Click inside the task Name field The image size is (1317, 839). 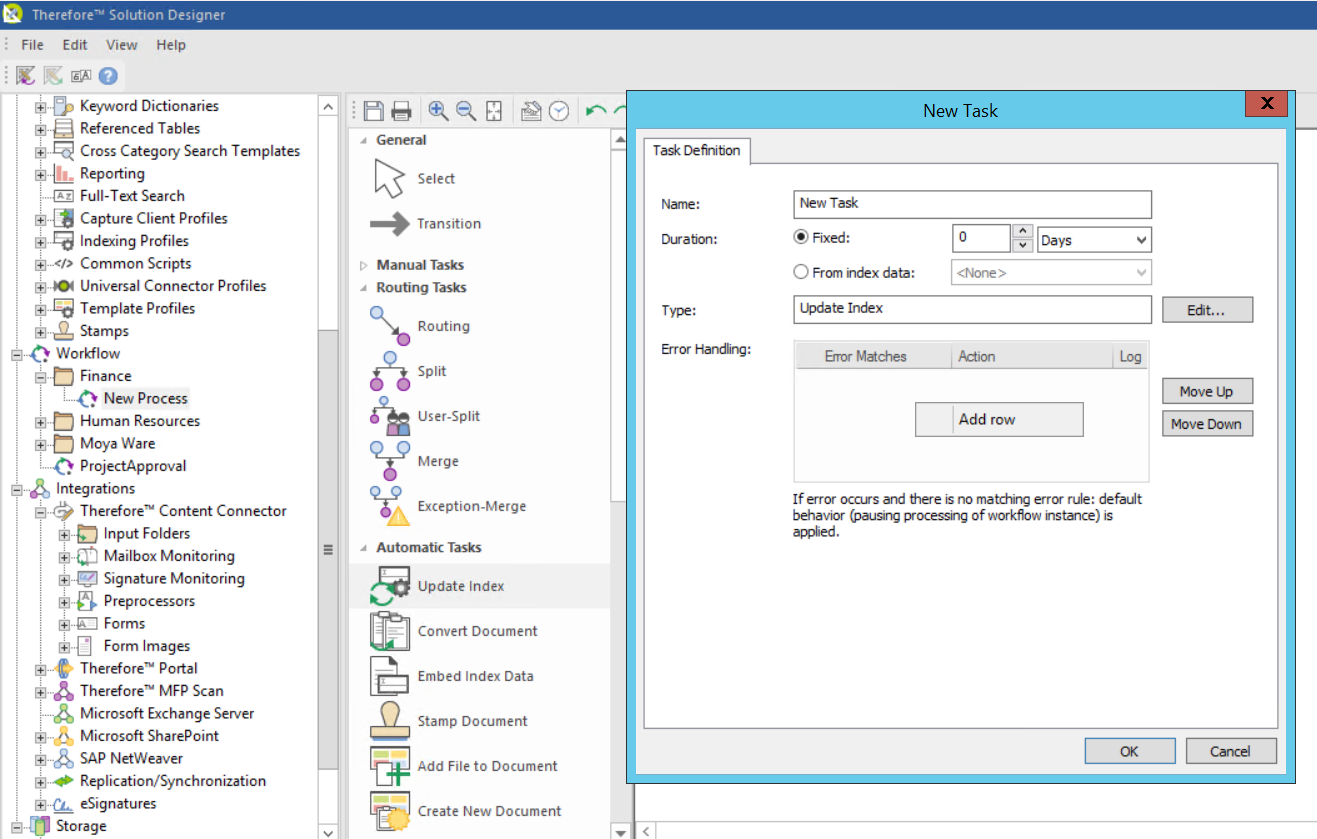pyautogui.click(x=971, y=204)
